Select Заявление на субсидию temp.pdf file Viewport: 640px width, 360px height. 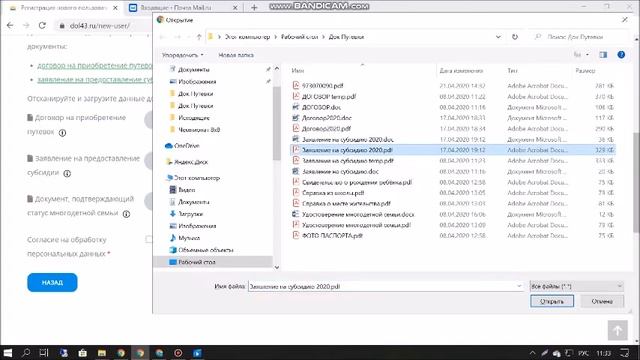pyautogui.click(x=348, y=160)
